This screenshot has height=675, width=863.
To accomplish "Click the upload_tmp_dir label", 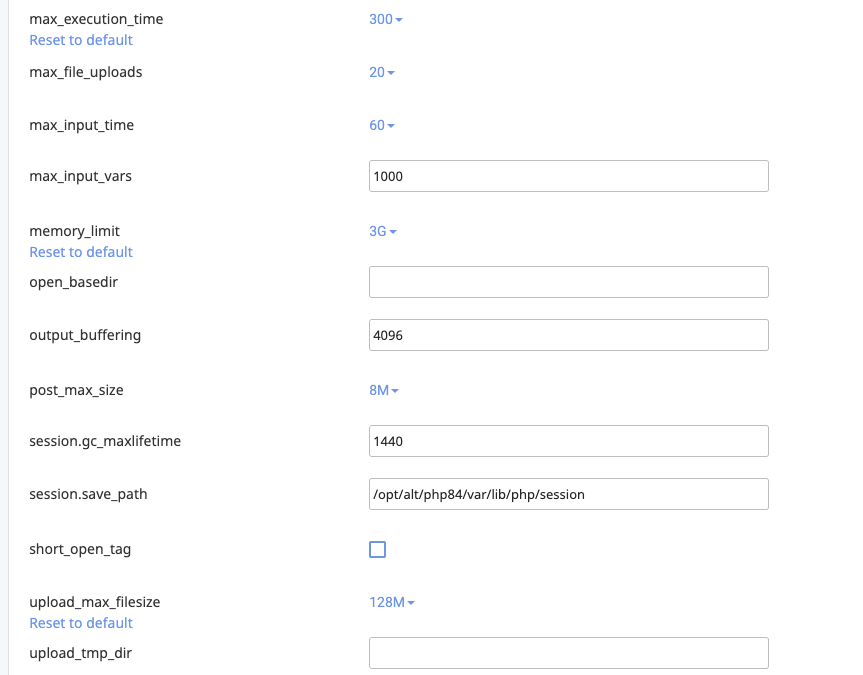I will point(81,653).
